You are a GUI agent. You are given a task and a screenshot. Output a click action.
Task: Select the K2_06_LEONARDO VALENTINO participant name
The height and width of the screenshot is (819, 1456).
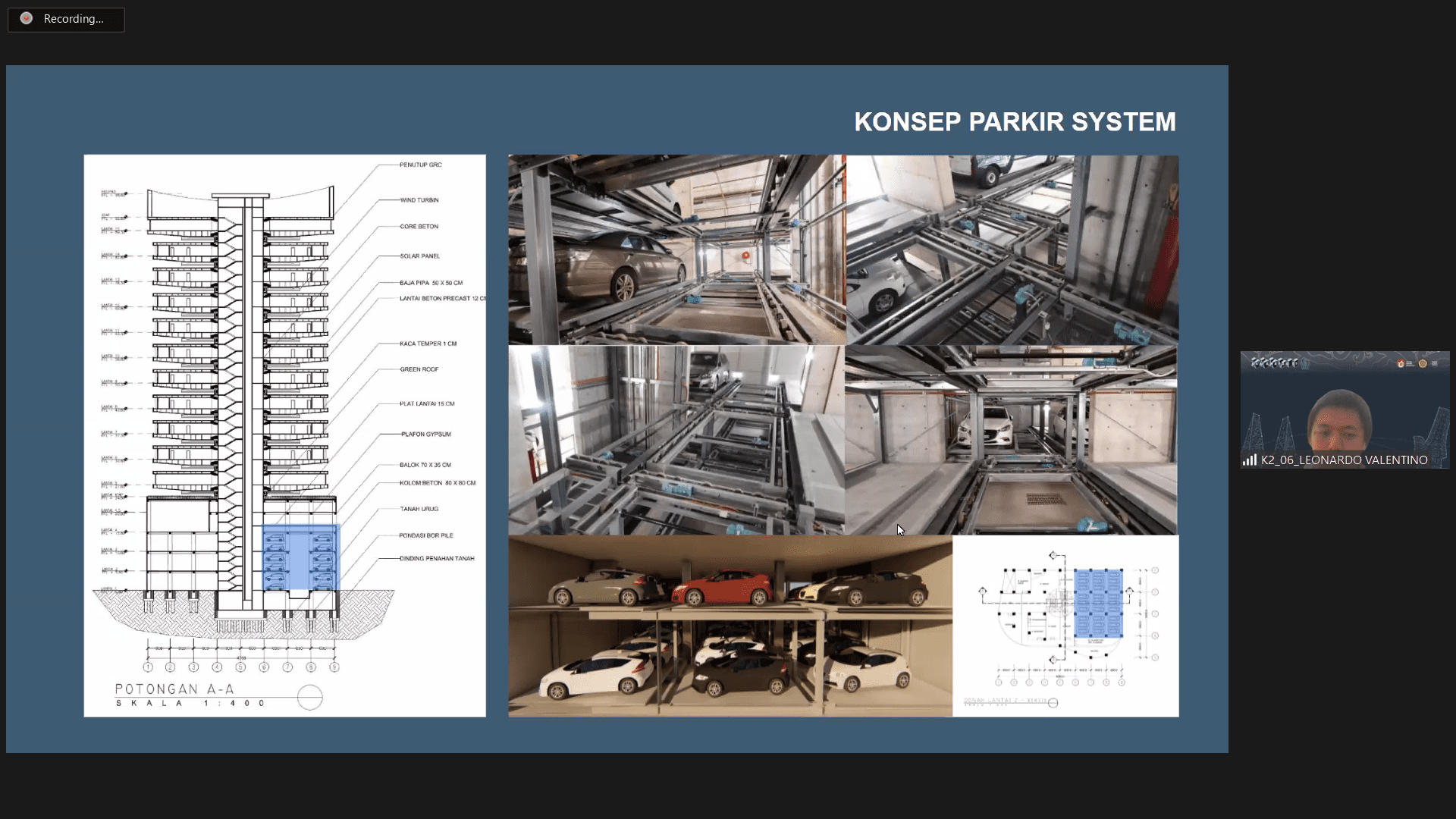pos(1344,460)
